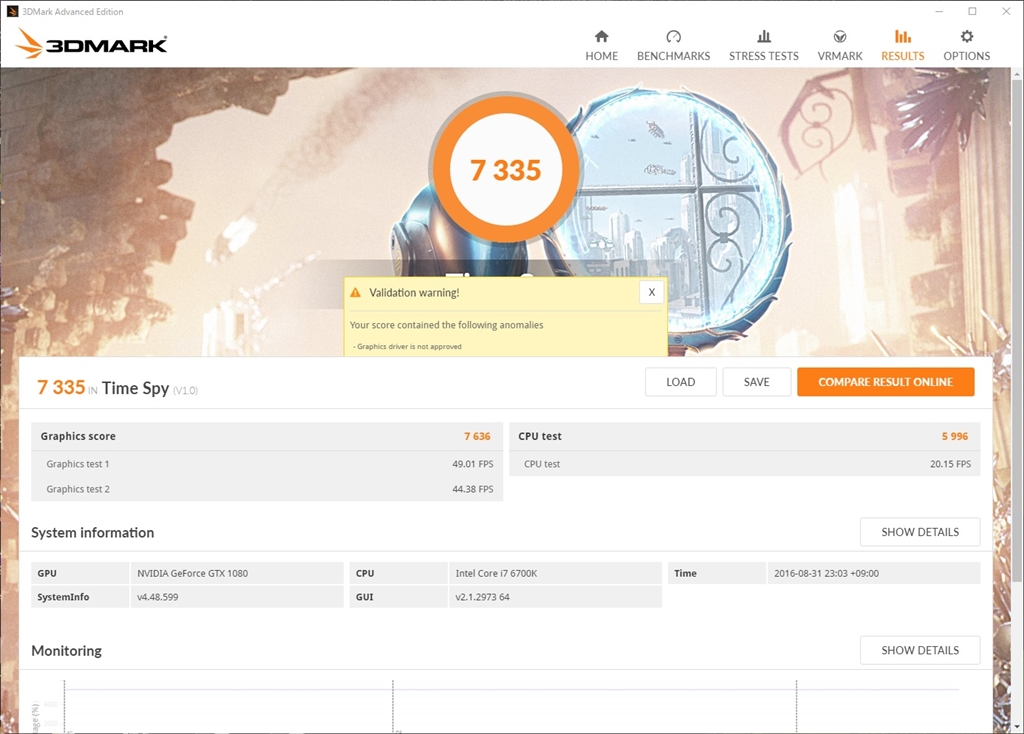
Task: Click the Graphics score value 7 636
Action: pyautogui.click(x=477, y=436)
